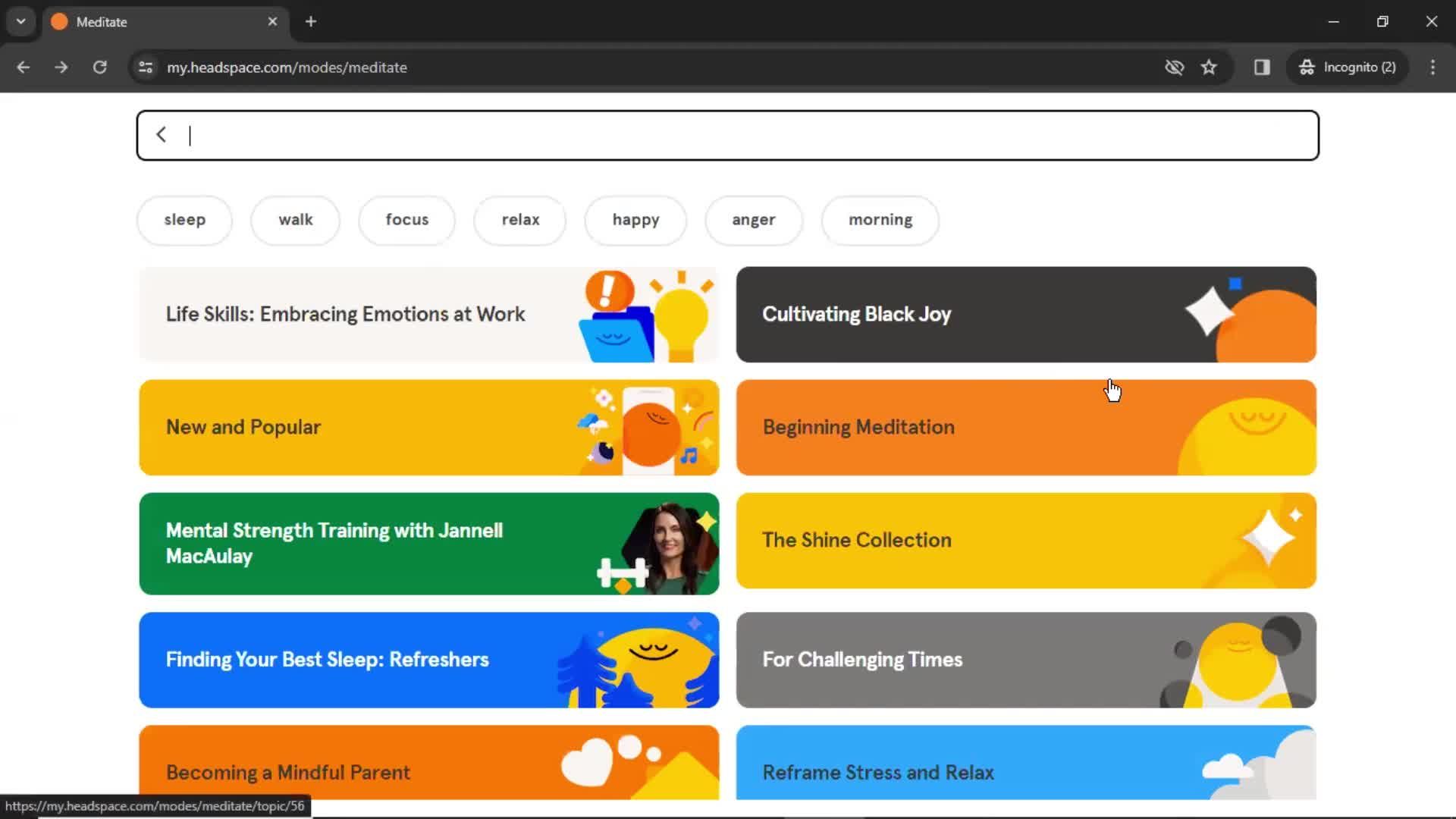
Task: Open the Incognito (2) profile button
Action: click(1348, 67)
